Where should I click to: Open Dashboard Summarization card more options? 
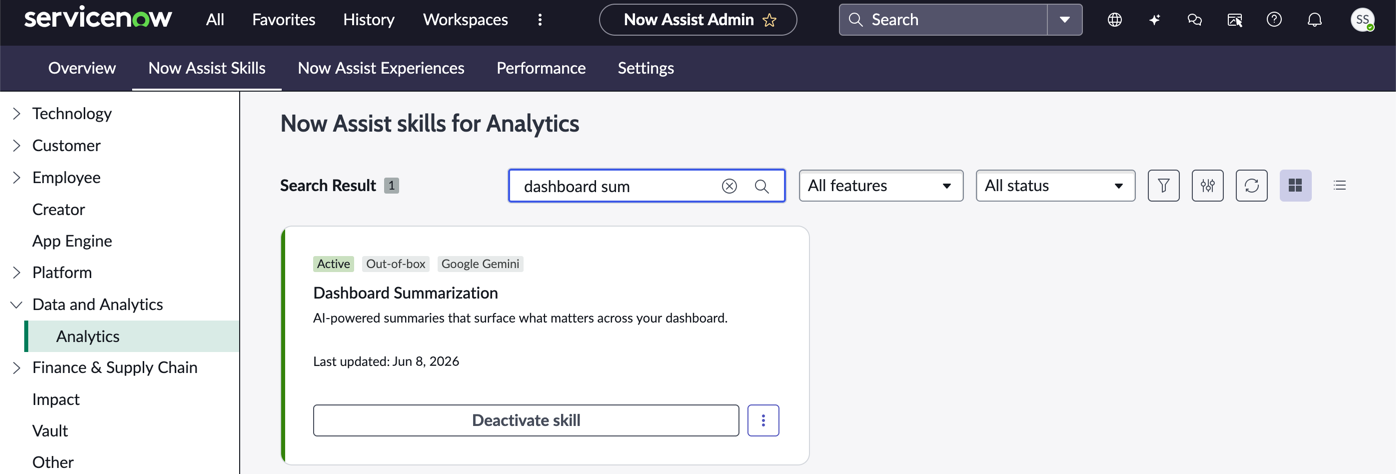(x=763, y=421)
